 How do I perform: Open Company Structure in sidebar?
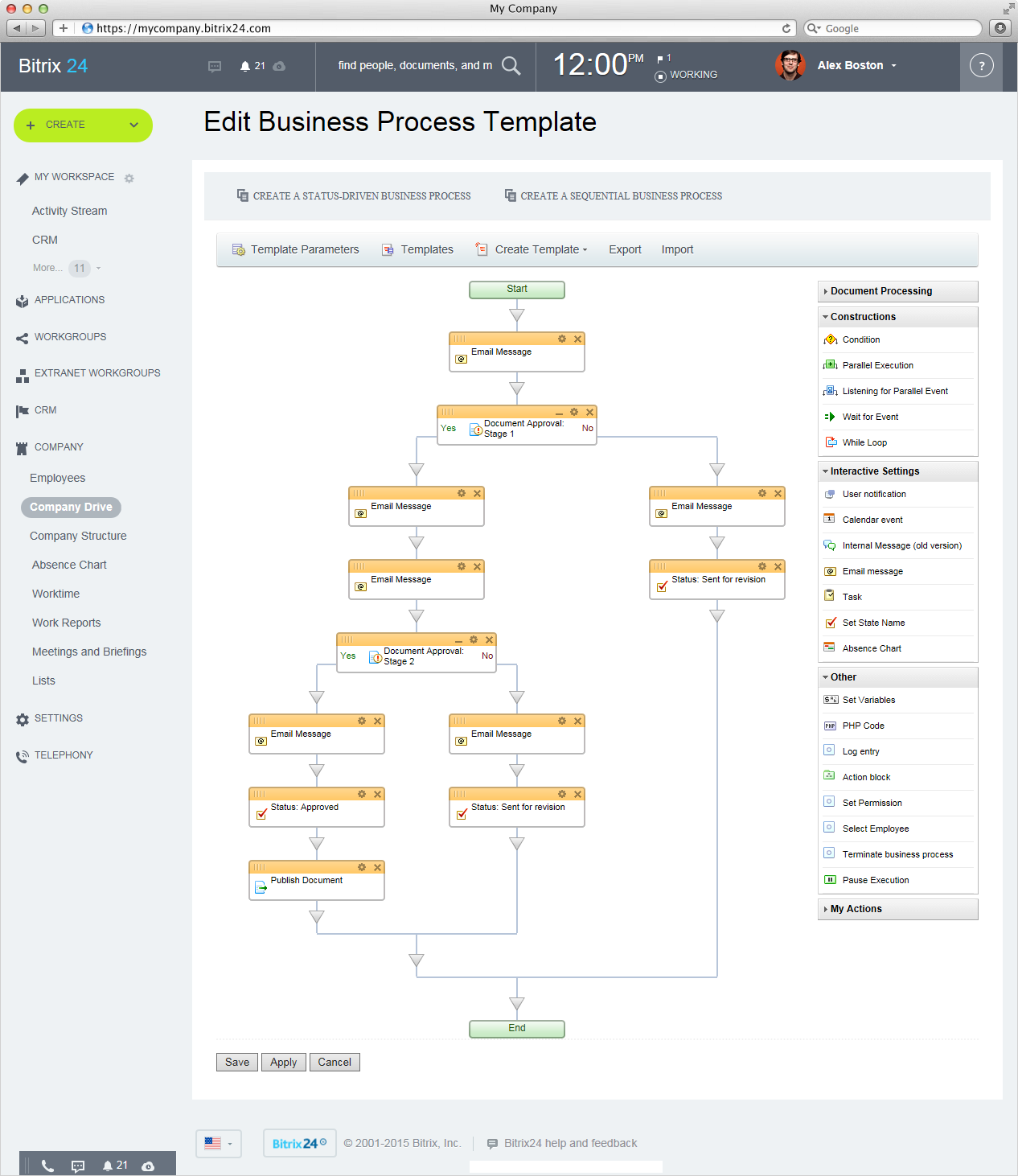78,536
